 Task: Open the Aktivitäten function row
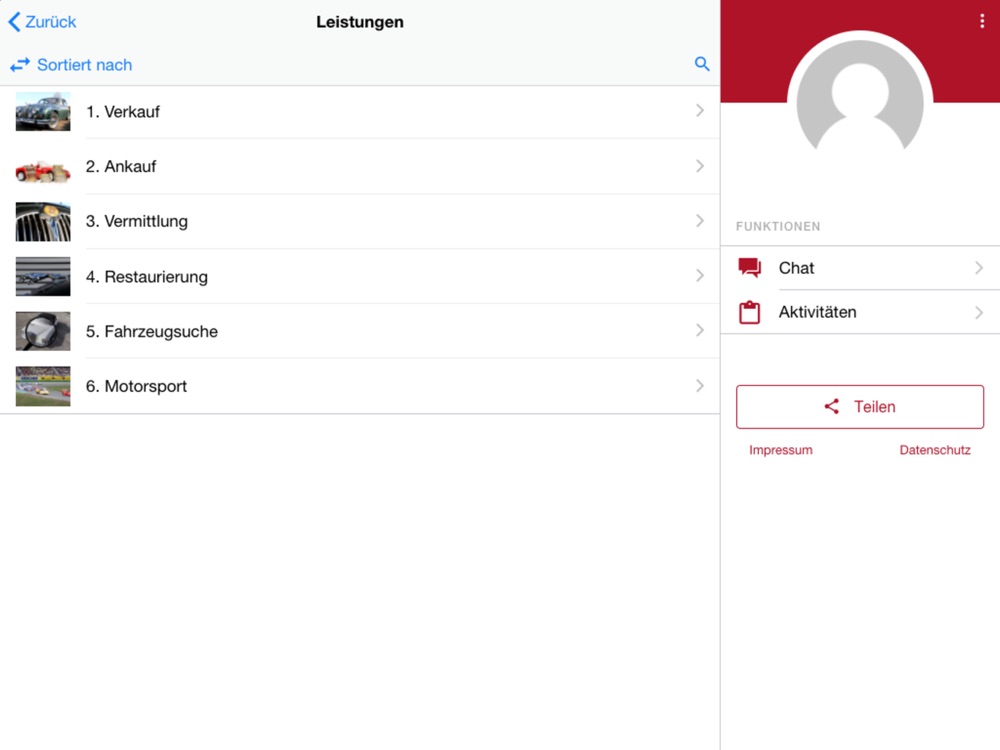coord(860,312)
